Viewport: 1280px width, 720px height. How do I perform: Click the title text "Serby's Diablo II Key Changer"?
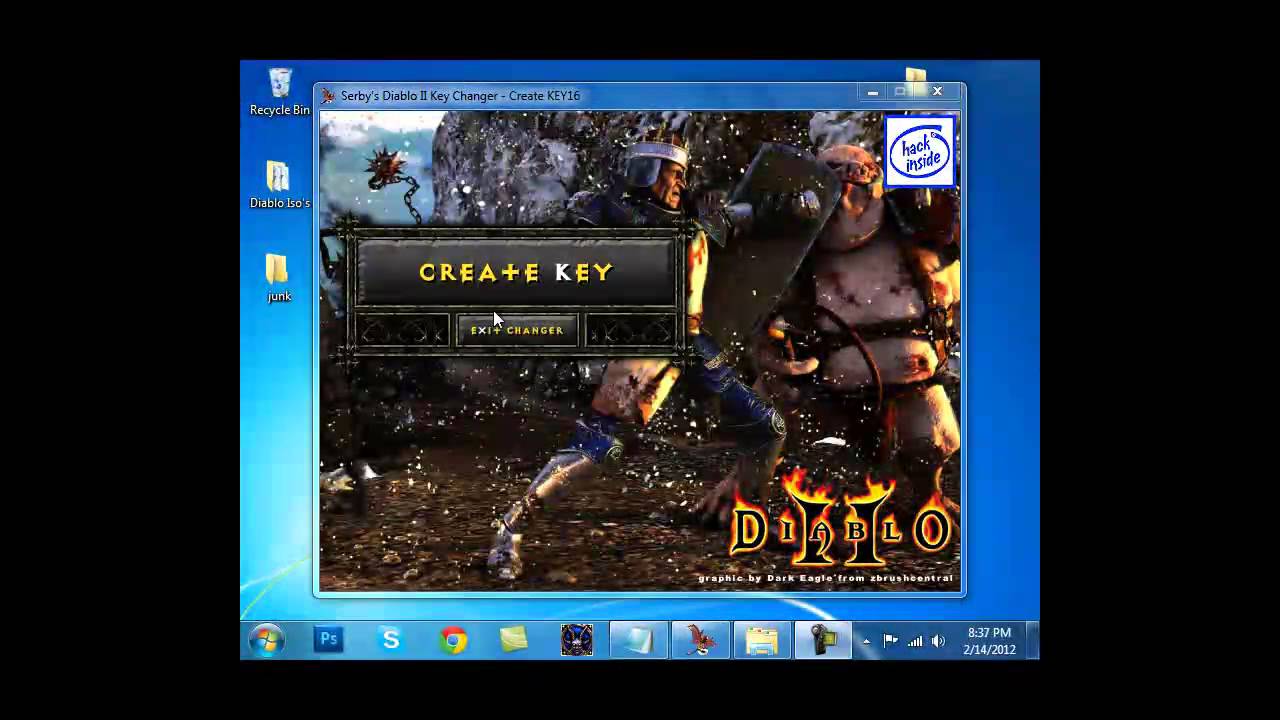click(420, 96)
